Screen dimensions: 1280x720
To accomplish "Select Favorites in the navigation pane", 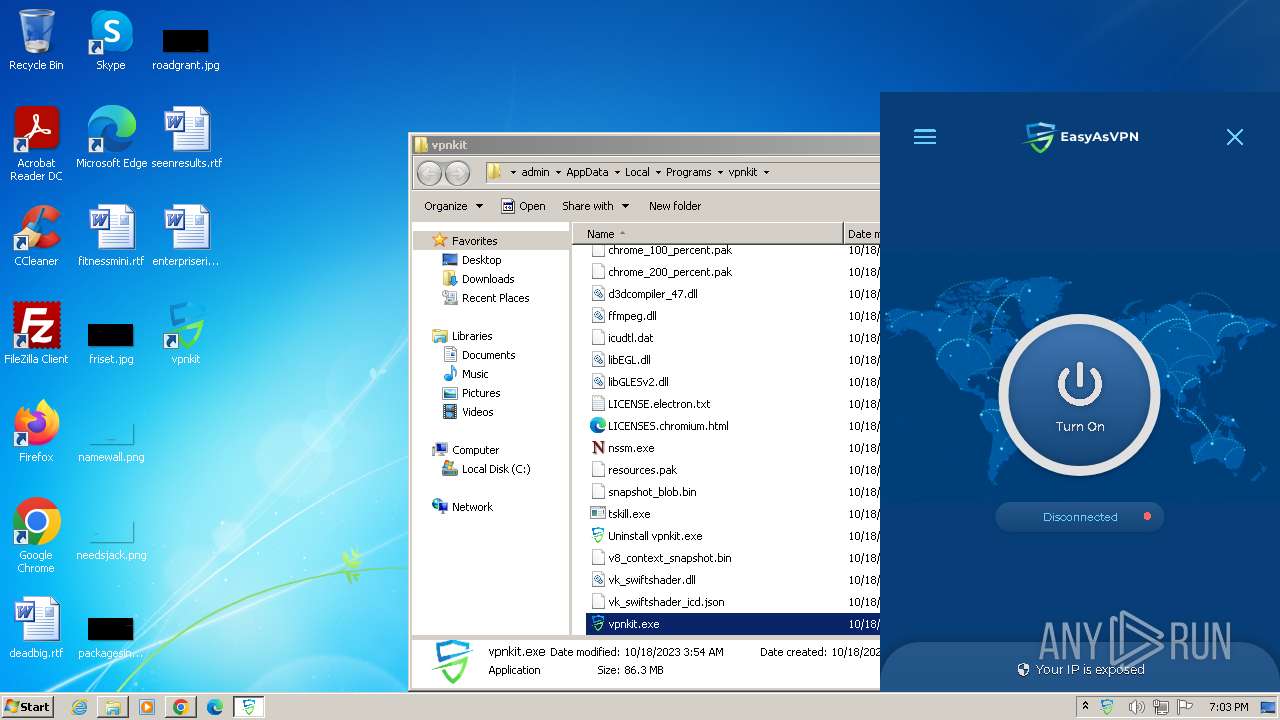I will coord(474,241).
